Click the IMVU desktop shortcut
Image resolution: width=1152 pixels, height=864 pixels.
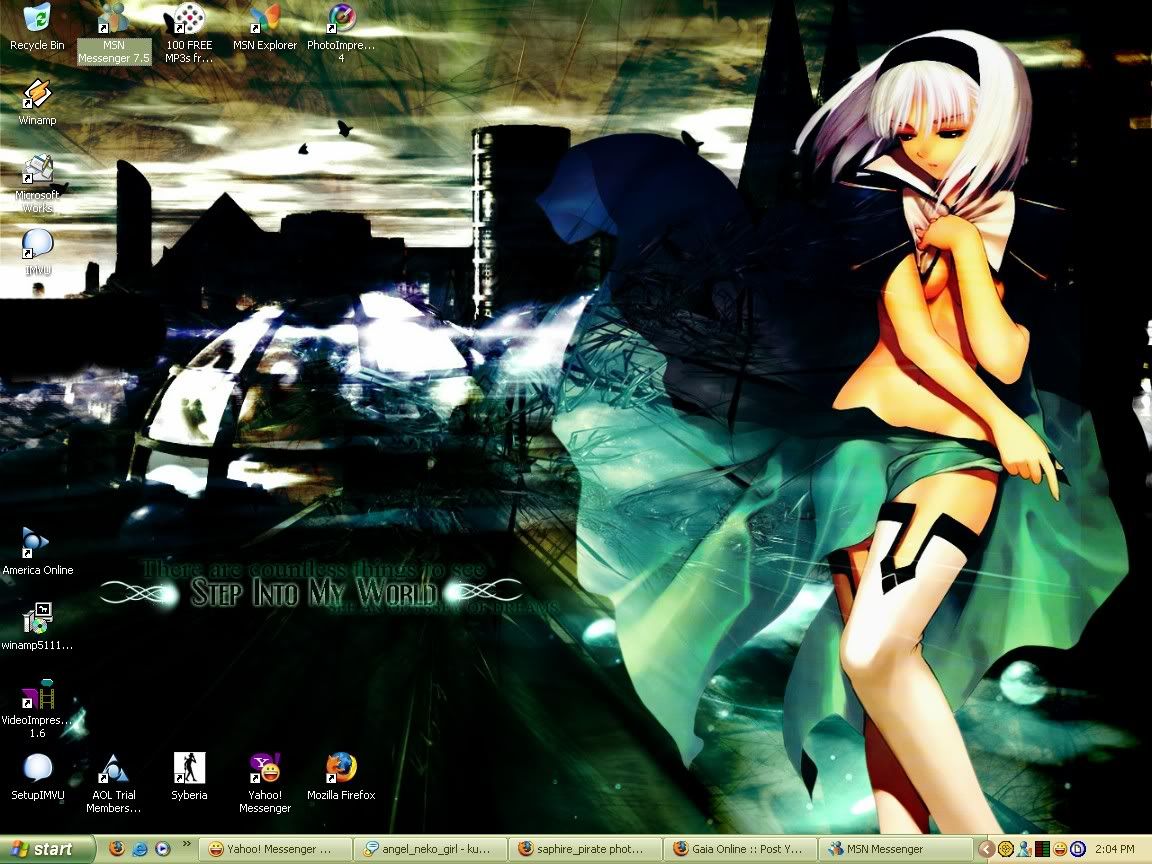tap(37, 252)
